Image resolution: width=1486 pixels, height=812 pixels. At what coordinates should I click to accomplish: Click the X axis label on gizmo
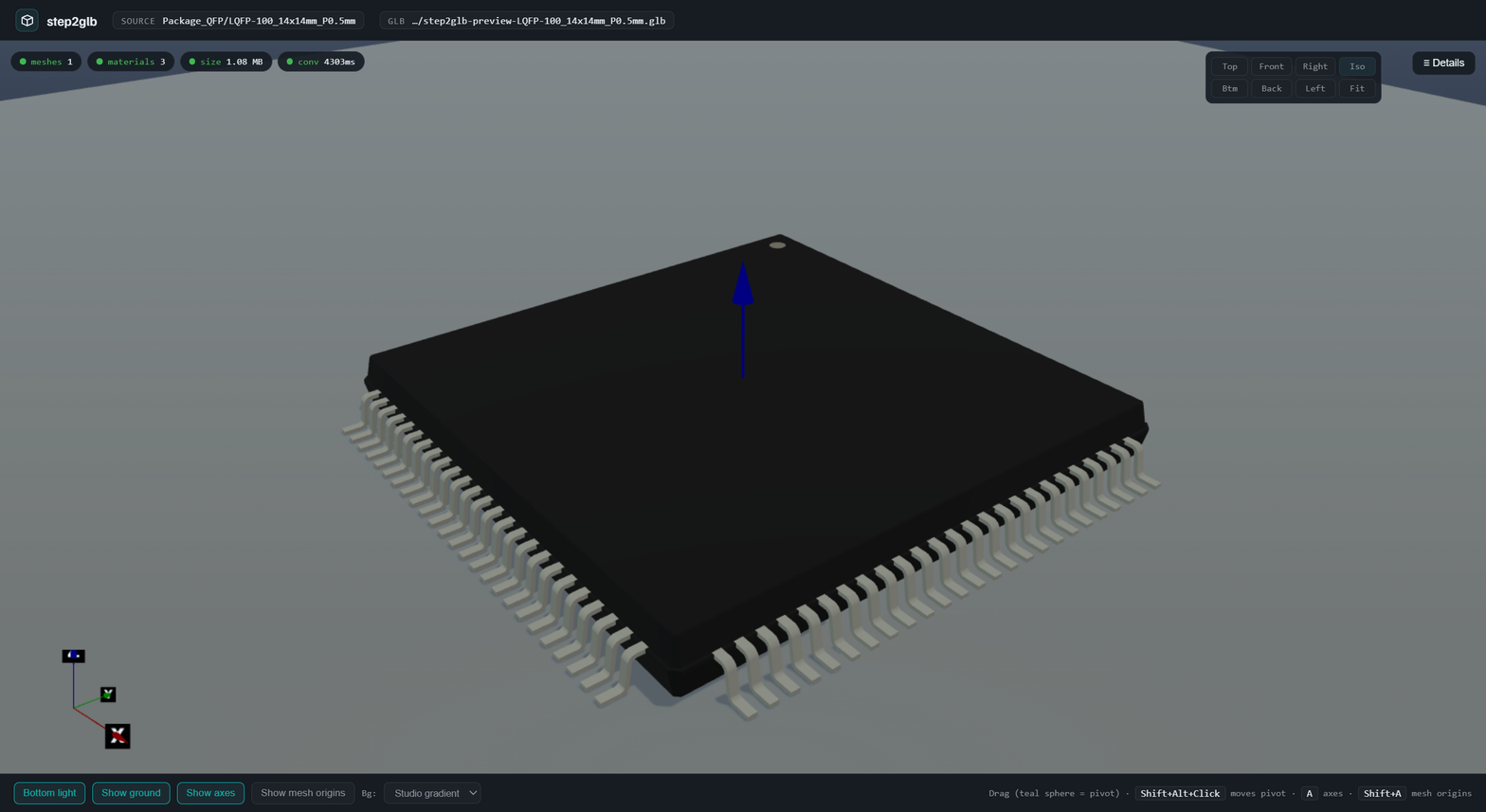click(x=118, y=736)
